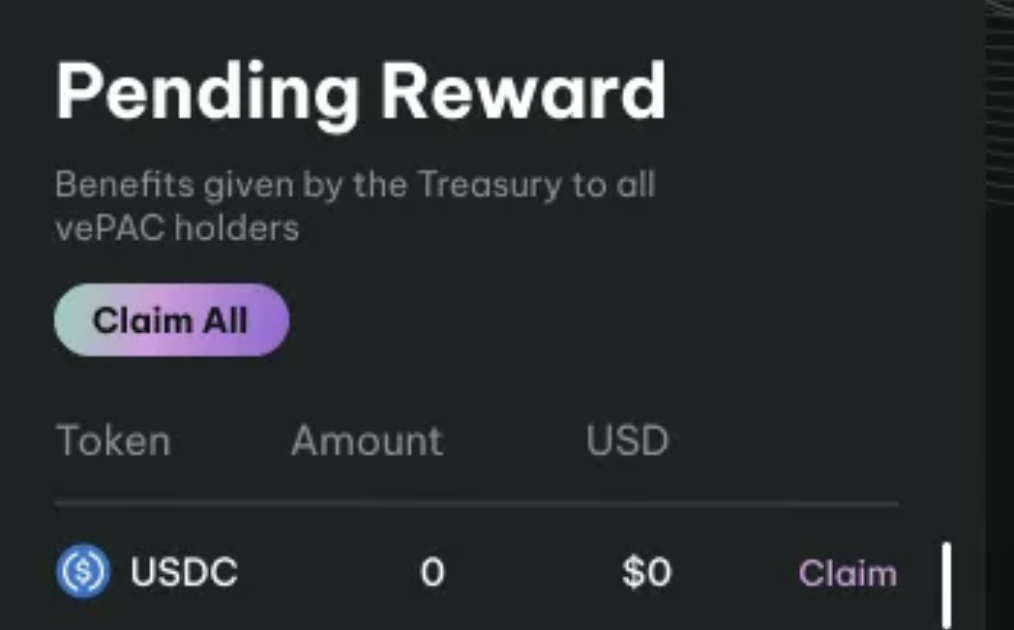This screenshot has height=630, width=1014.
Task: Click the Benefits given description line
Action: point(355,185)
